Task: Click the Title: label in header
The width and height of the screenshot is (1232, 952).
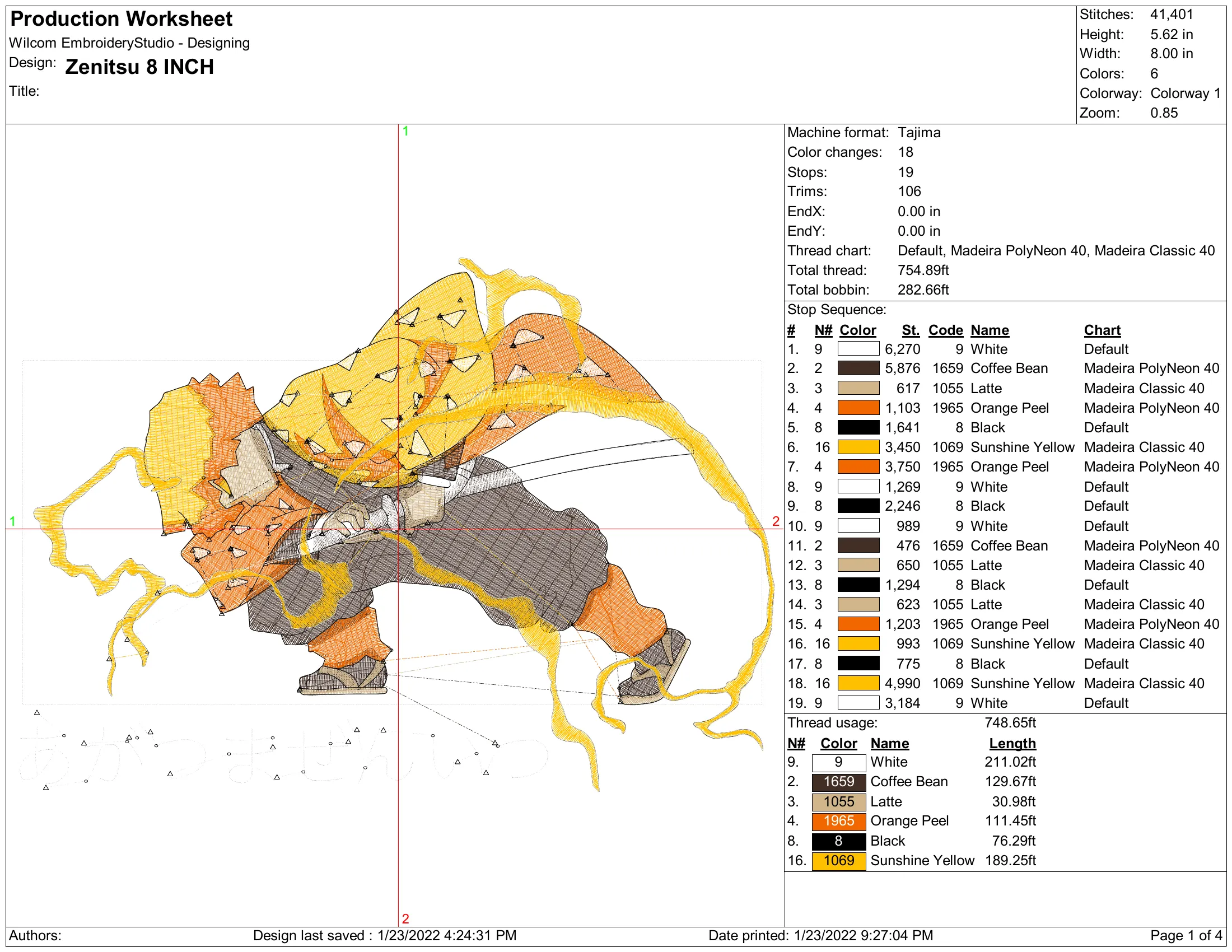Action: point(24,91)
